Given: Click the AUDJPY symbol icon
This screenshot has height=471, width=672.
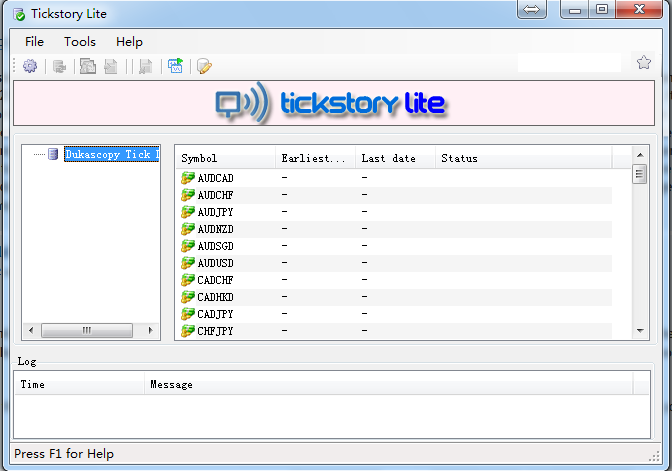Looking at the screenshot, I should pos(188,212).
